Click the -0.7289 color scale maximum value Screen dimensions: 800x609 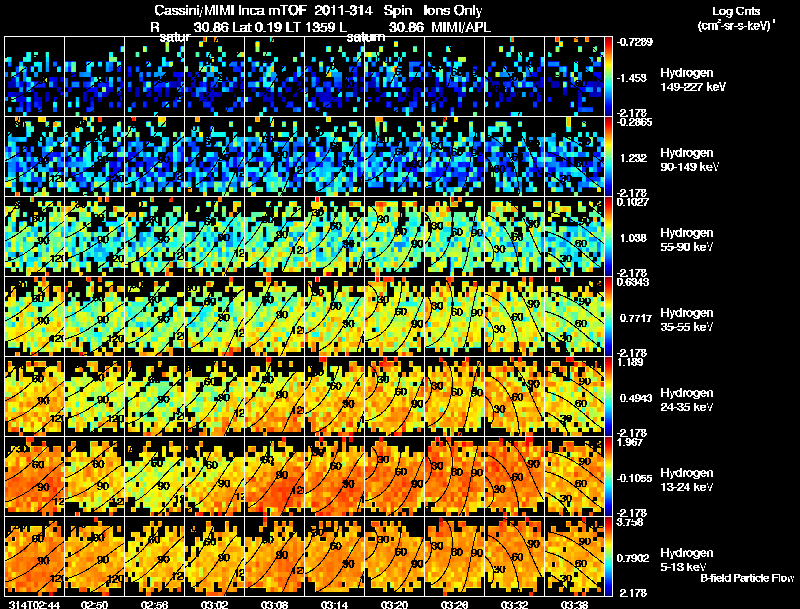(x=635, y=42)
